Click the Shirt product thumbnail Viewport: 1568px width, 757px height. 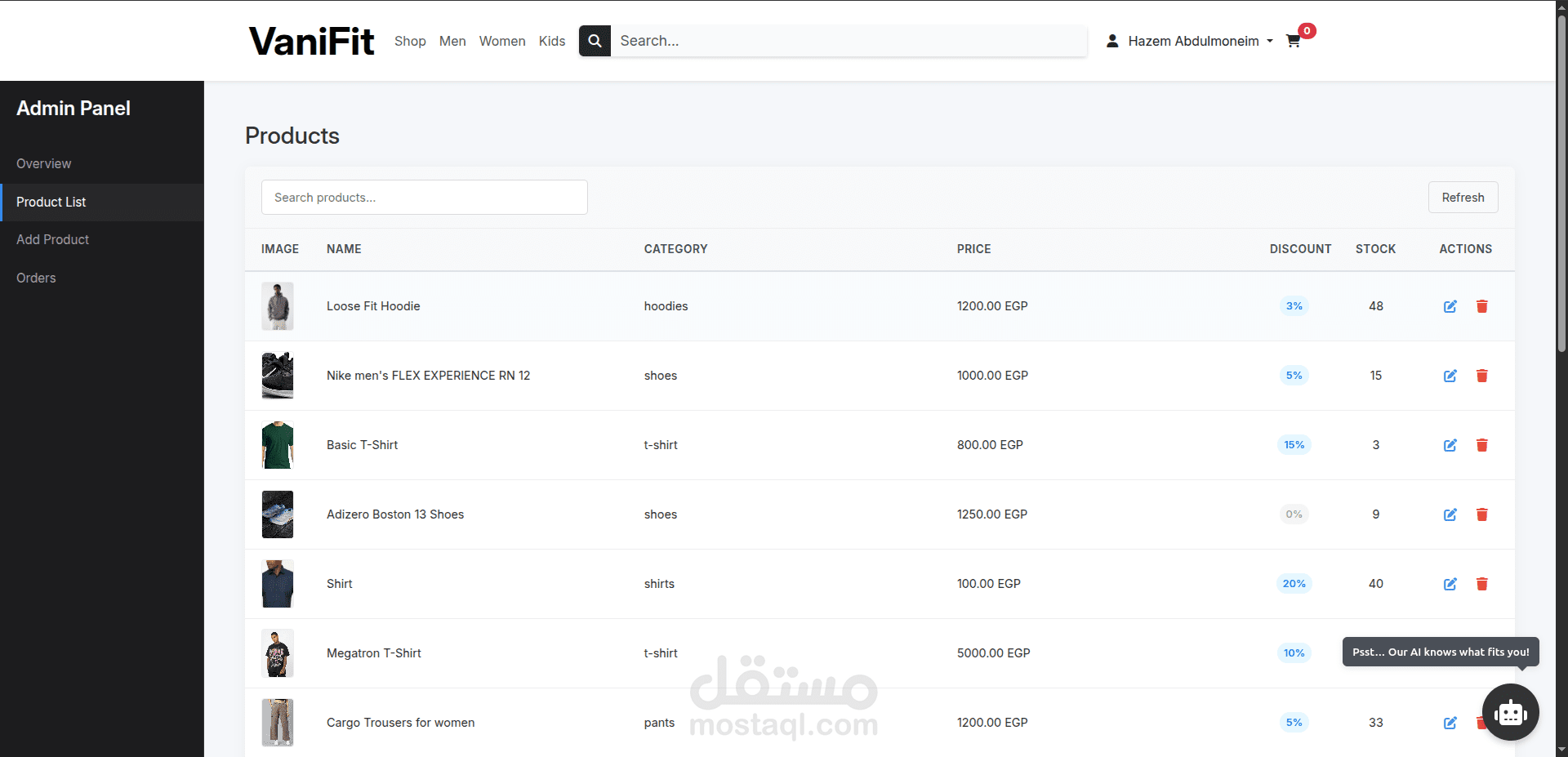278,584
